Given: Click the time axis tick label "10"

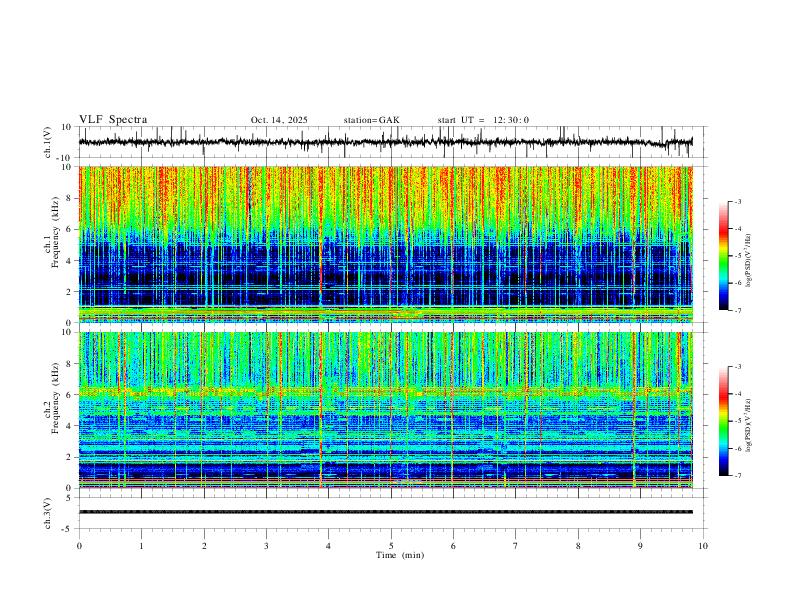Looking at the screenshot, I should pos(703,546).
